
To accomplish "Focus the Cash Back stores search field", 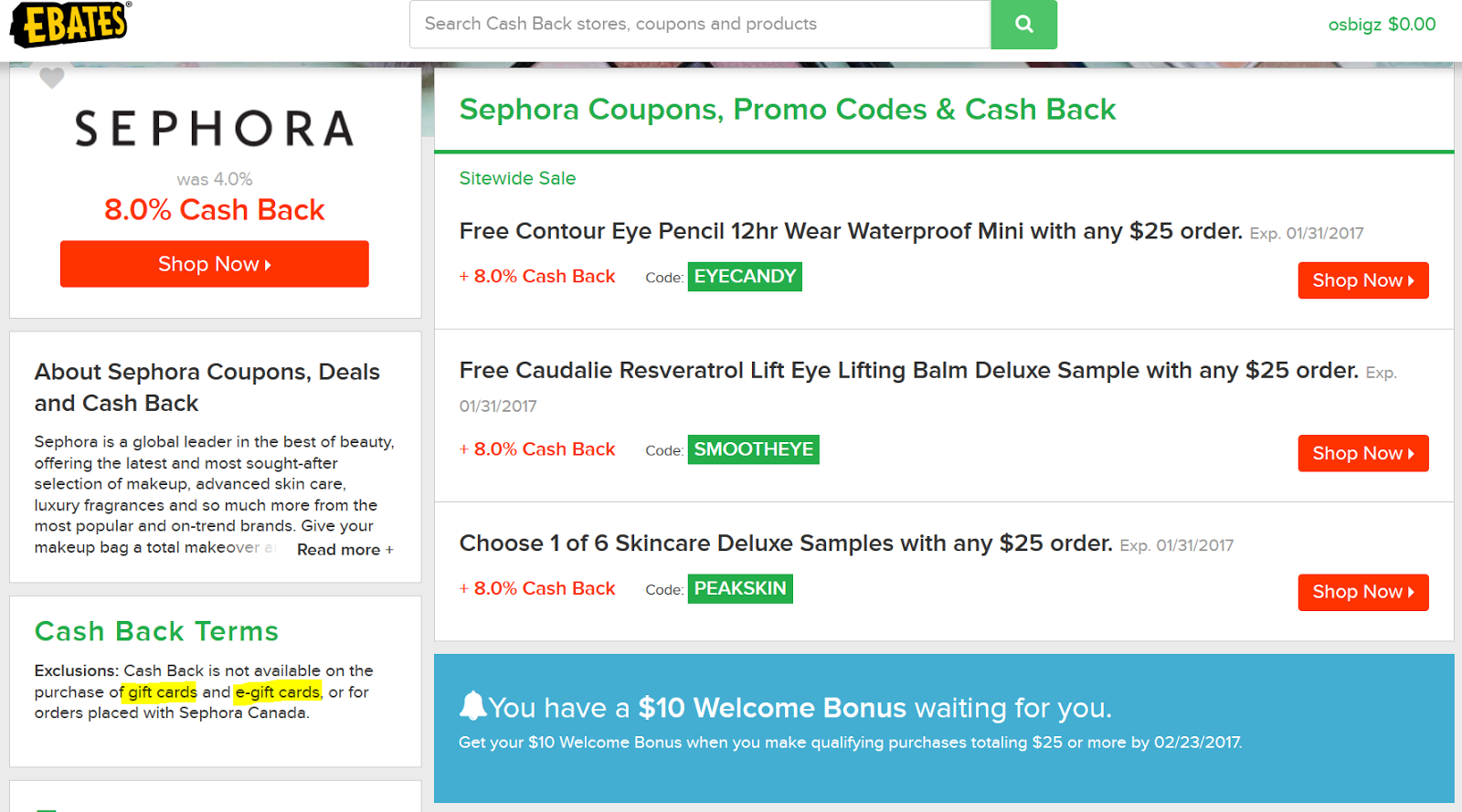I will tap(699, 24).
